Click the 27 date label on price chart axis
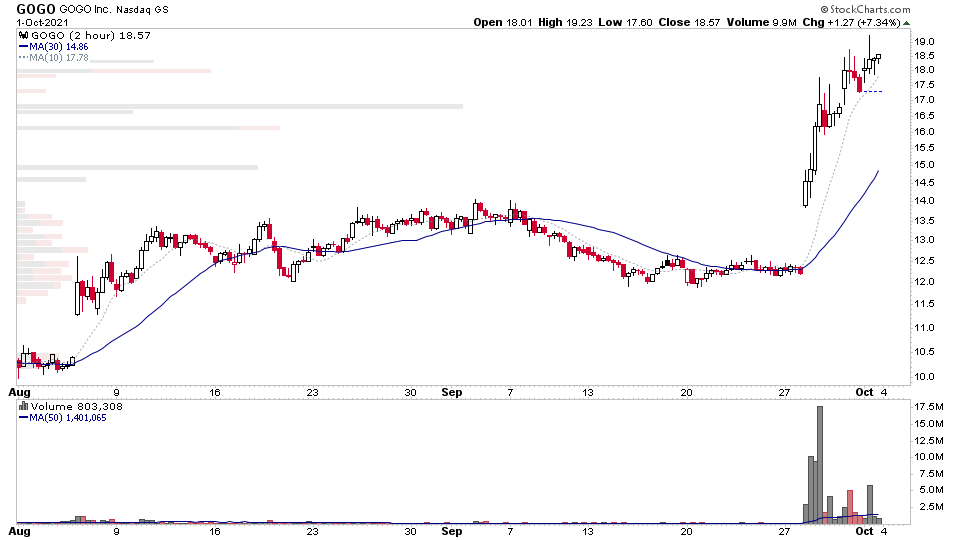Image resolution: width=960 pixels, height=540 pixels. click(784, 392)
